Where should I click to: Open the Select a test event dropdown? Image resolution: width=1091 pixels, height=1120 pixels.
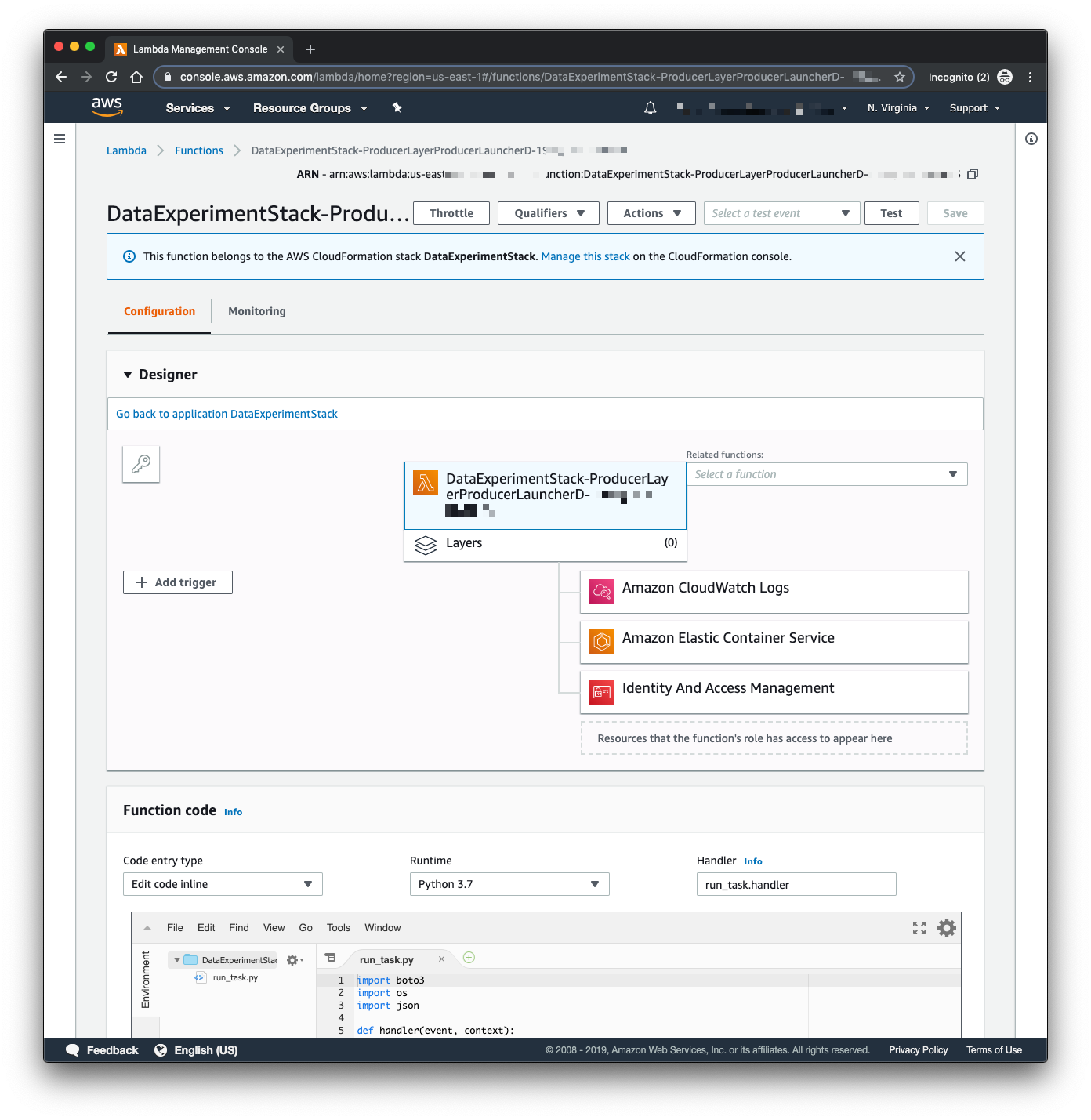point(782,213)
